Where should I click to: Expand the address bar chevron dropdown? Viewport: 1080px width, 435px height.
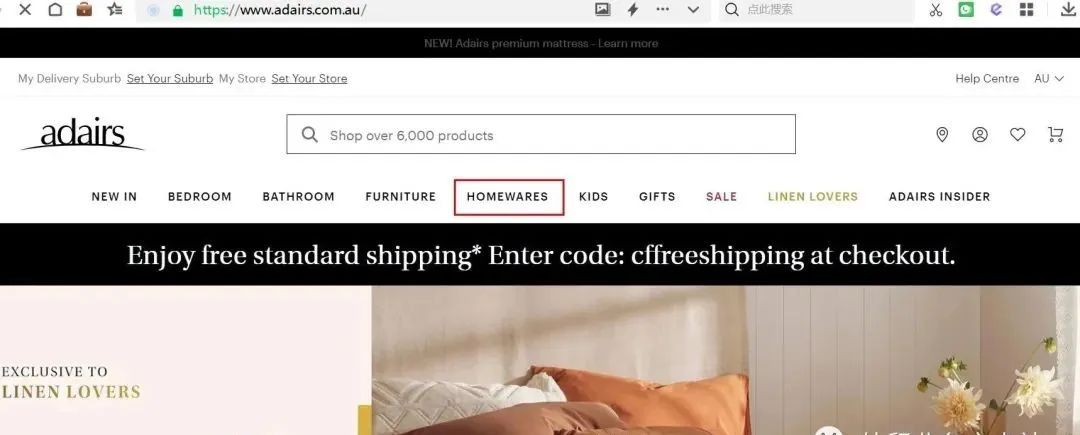click(693, 10)
